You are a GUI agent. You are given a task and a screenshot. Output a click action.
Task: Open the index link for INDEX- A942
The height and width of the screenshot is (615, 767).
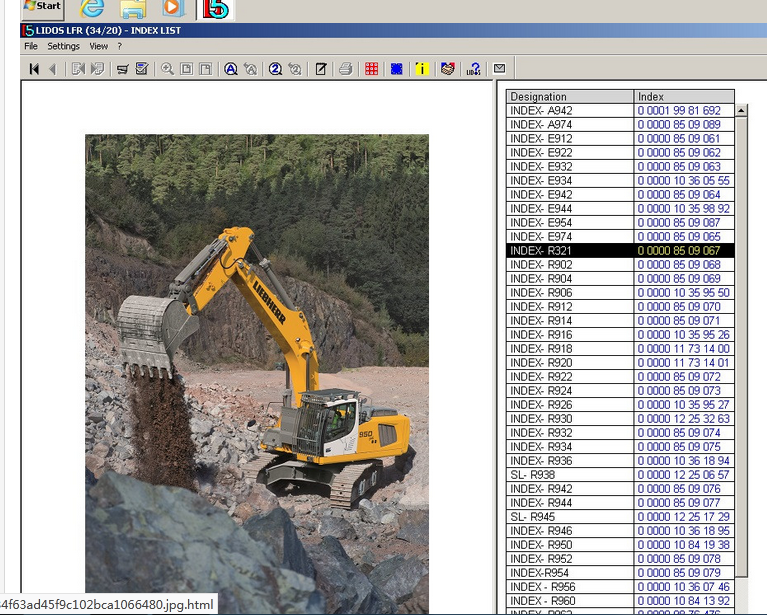[x=679, y=111]
